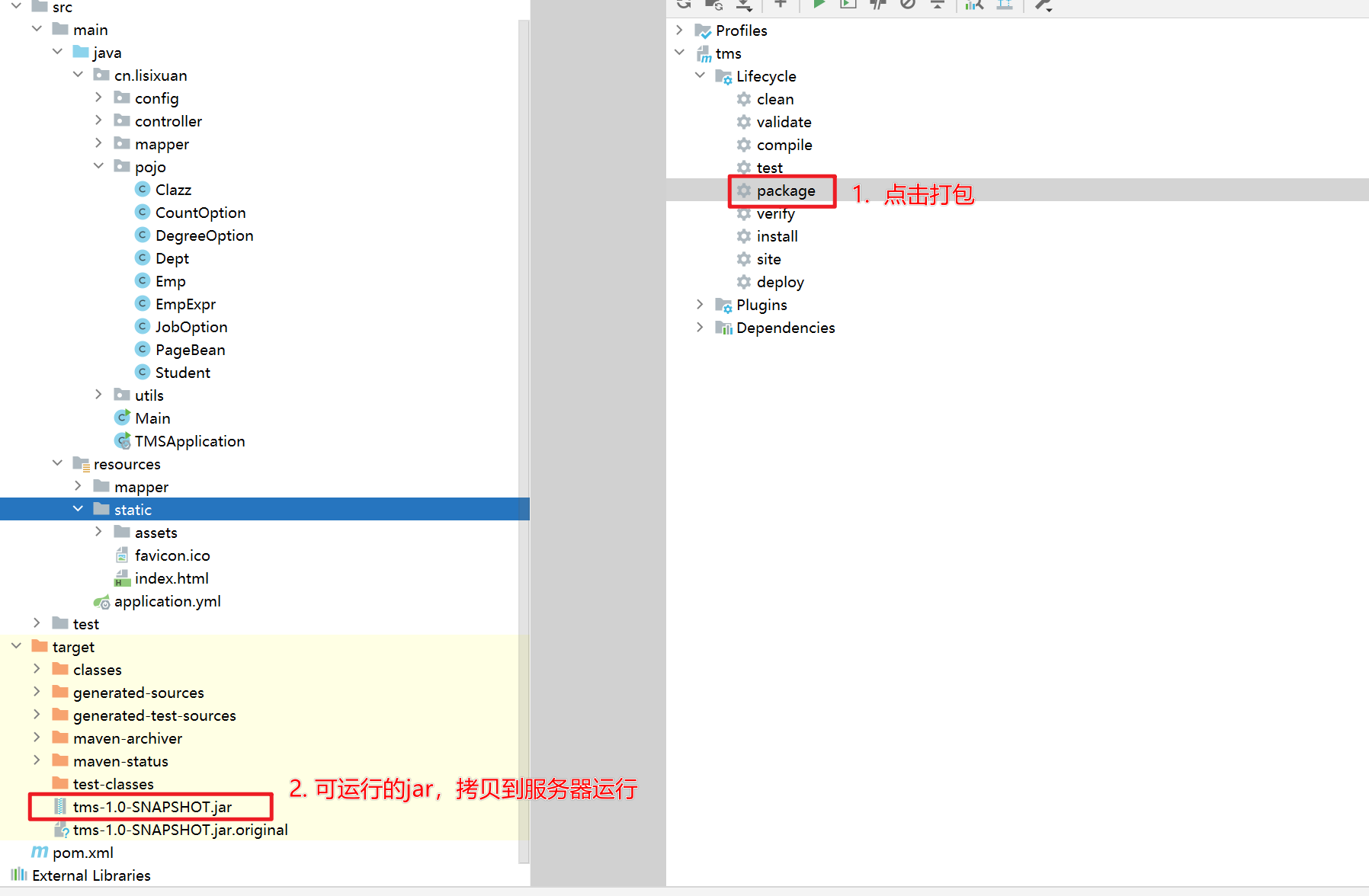This screenshot has width=1369, height=896.
Task: Click the Add Maven Project plus icon
Action: click(x=780, y=5)
